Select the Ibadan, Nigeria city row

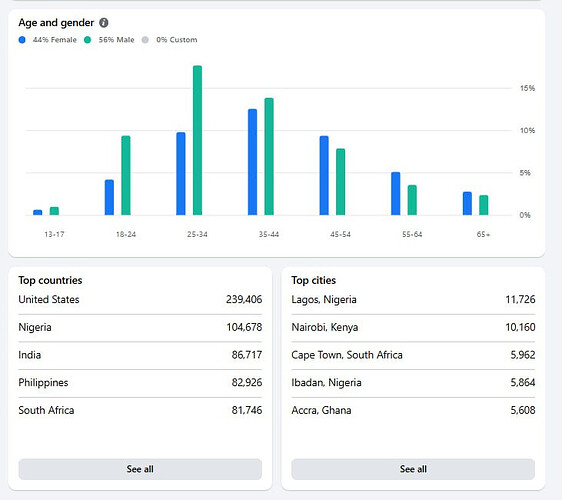(x=413, y=382)
